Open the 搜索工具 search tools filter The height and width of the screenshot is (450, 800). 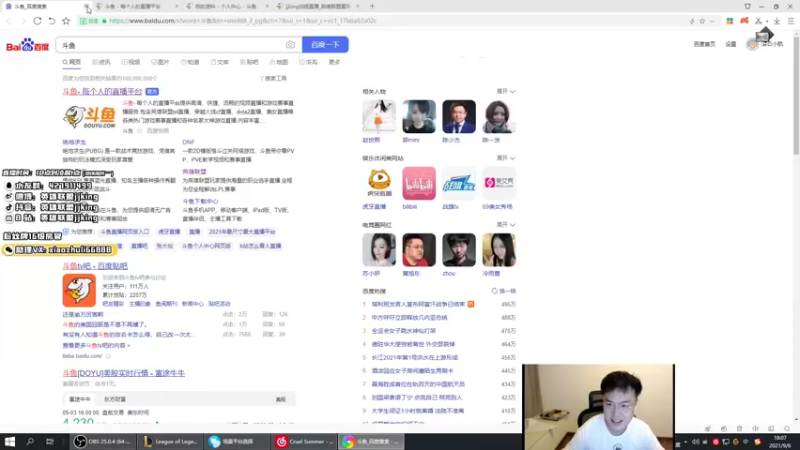click(273, 79)
